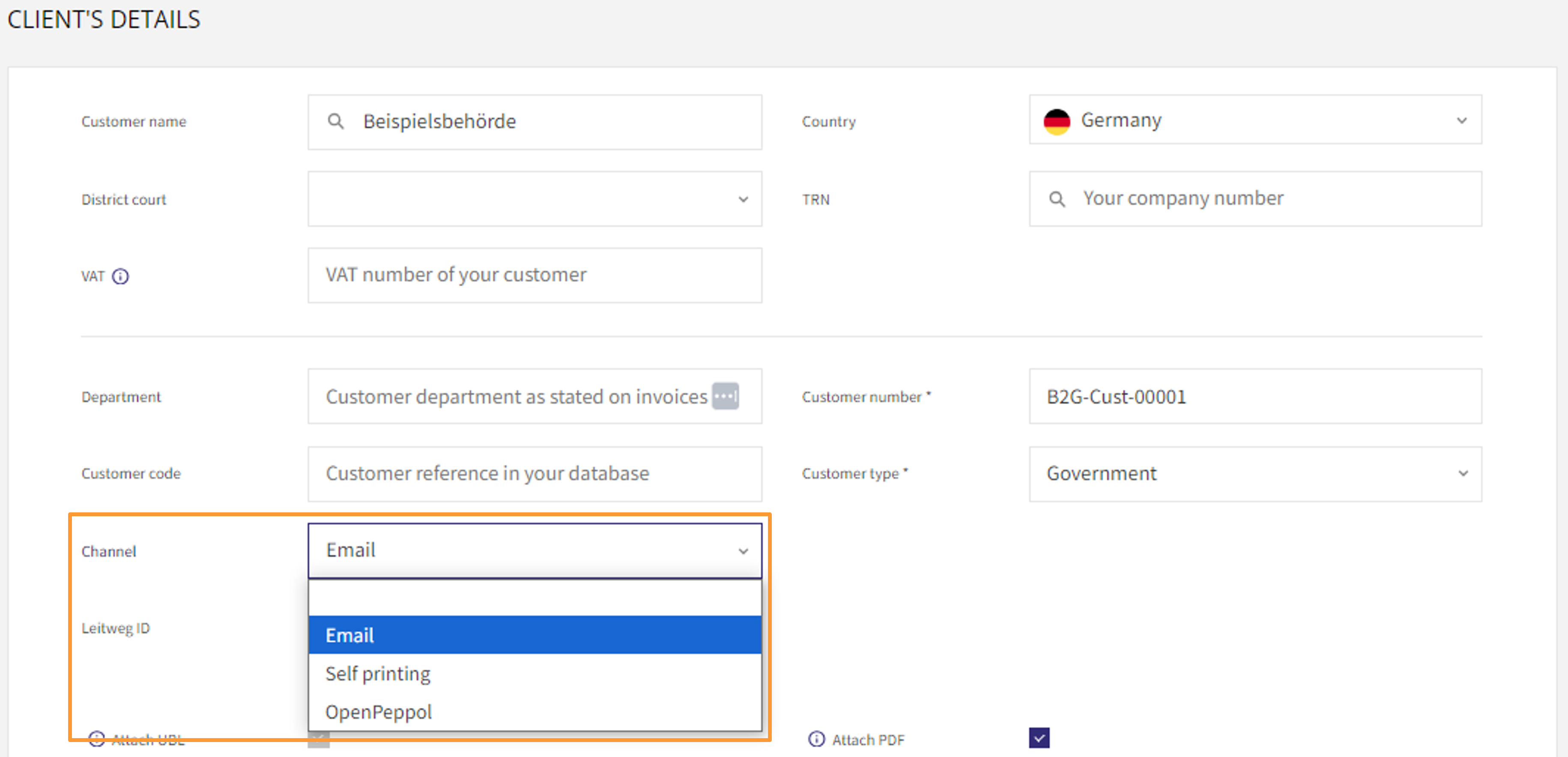Select Self printing channel option

(x=535, y=673)
